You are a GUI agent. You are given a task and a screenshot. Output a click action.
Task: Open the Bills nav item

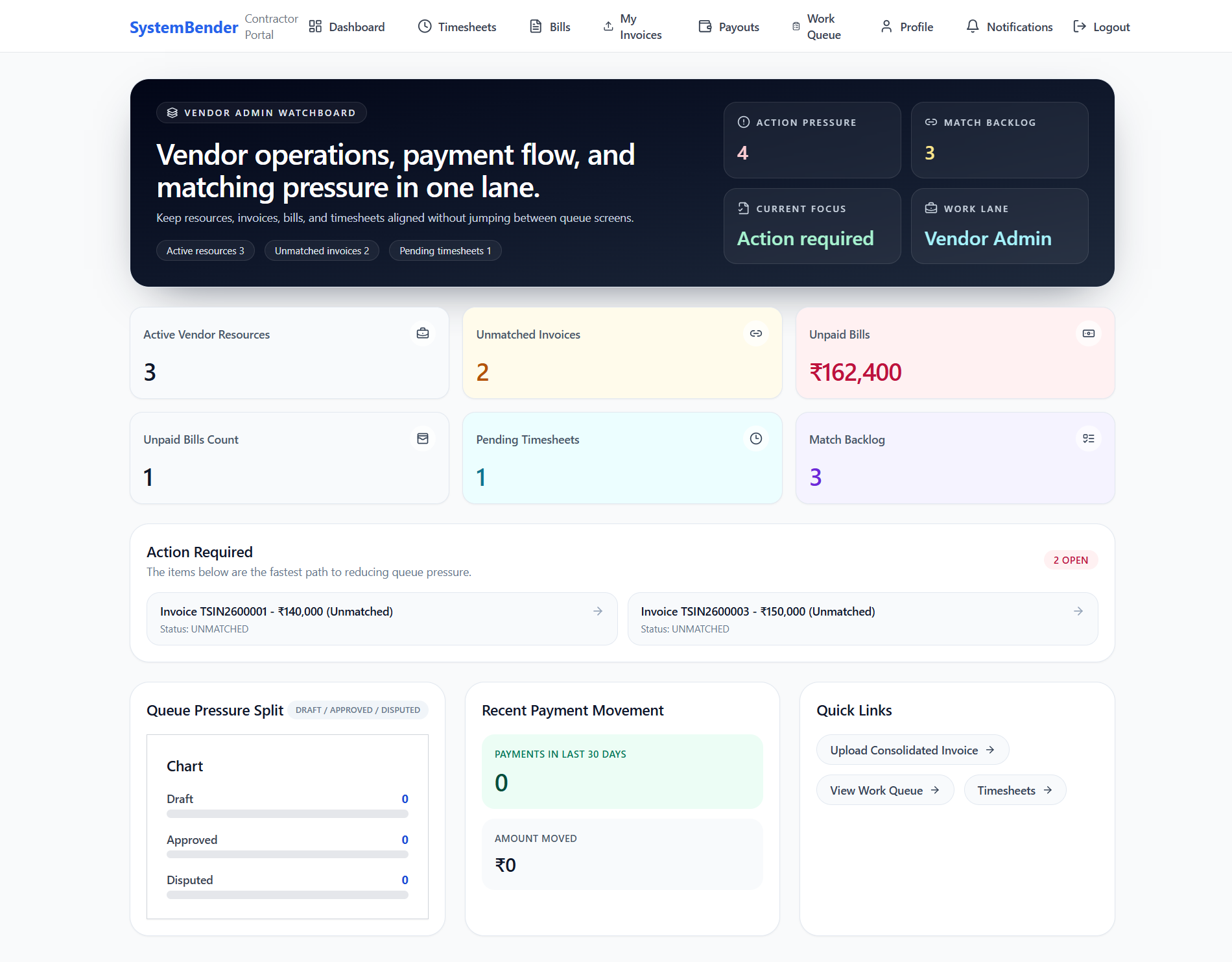tap(550, 27)
